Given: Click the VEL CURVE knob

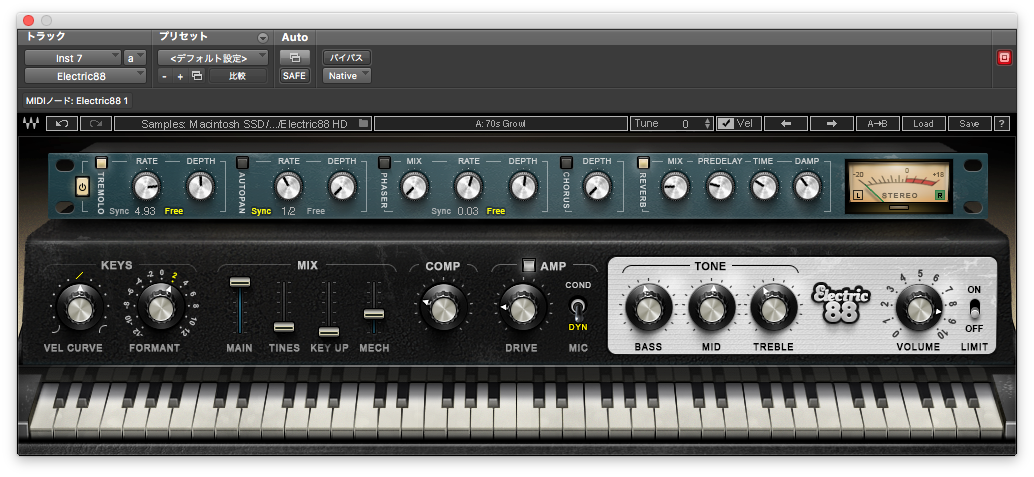Looking at the screenshot, I should [x=80, y=308].
